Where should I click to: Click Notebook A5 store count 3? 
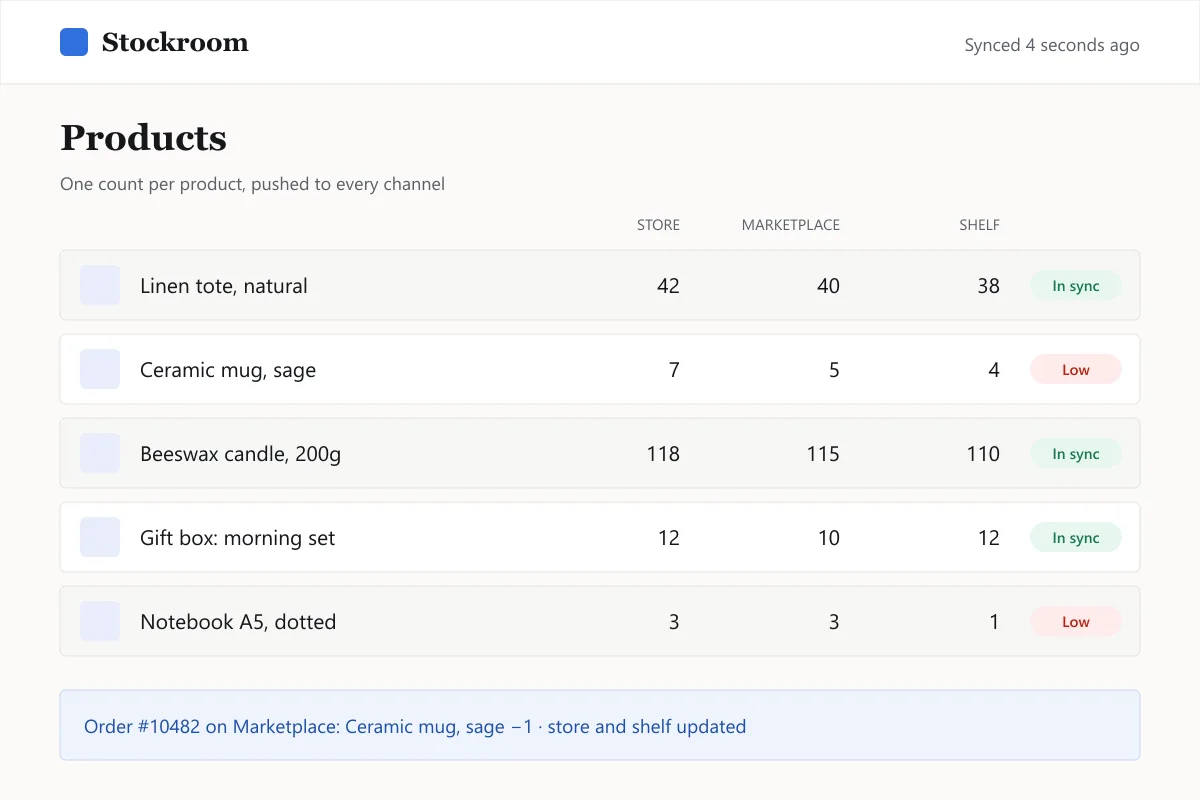pyautogui.click(x=674, y=622)
